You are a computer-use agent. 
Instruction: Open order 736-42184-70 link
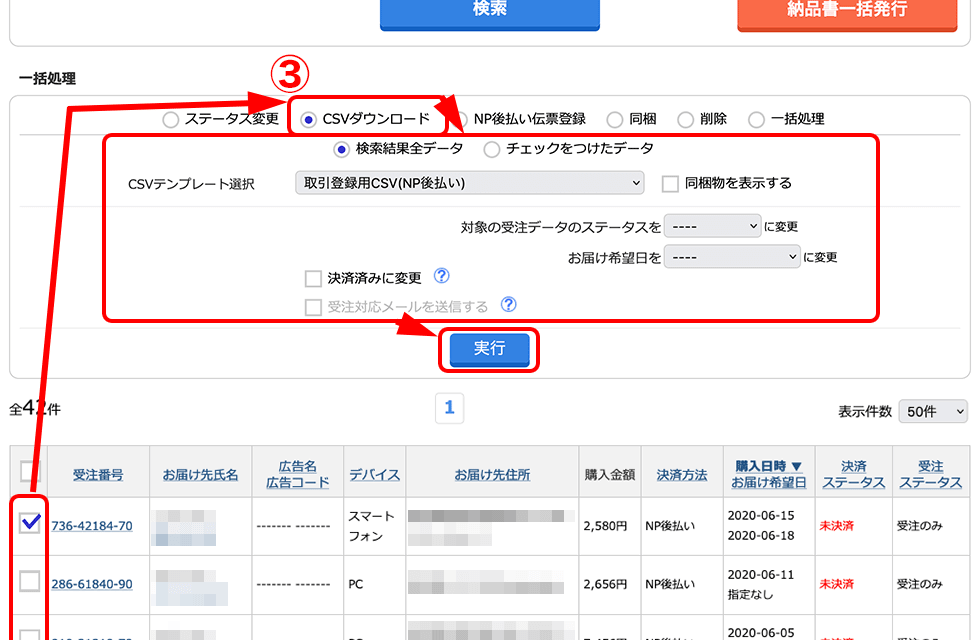(x=92, y=526)
